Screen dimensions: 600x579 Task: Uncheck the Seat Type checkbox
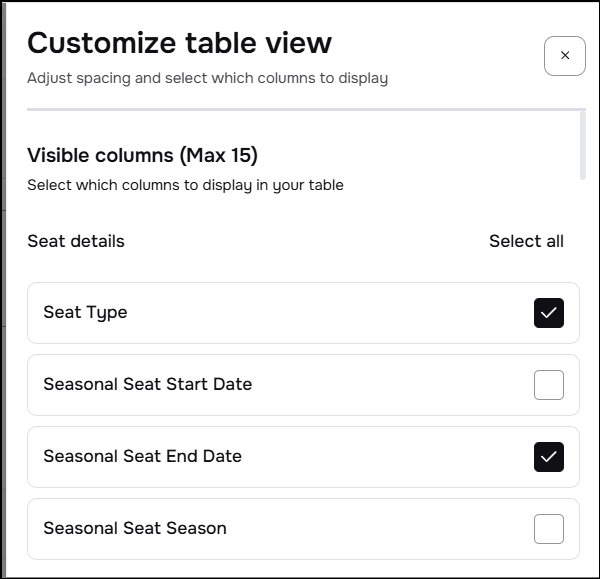[548, 313]
